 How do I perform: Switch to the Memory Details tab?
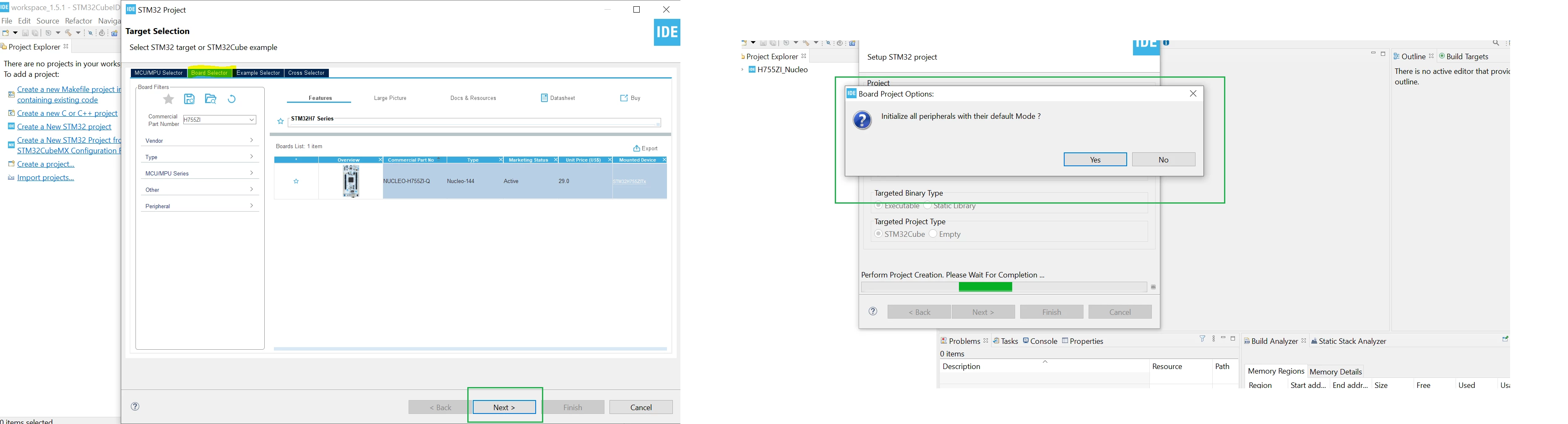(x=1336, y=372)
